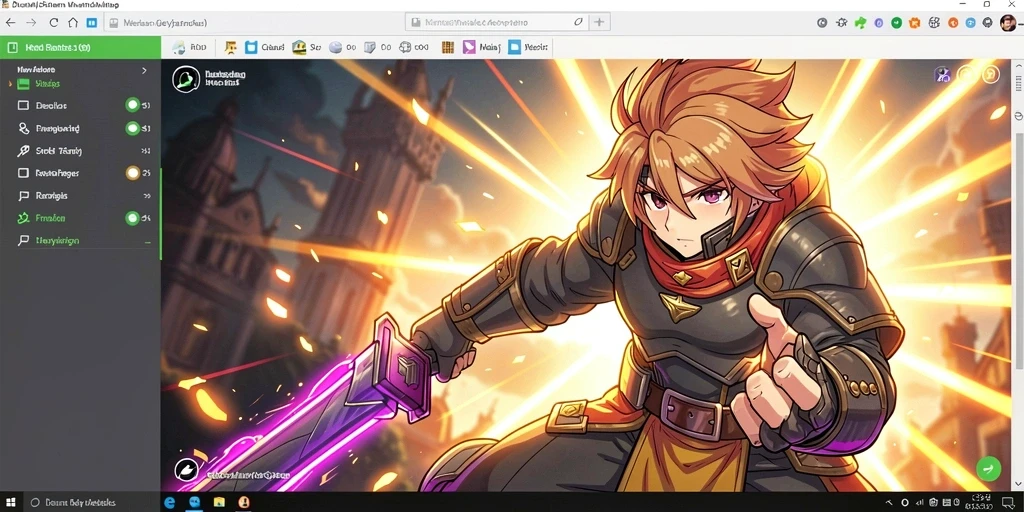Click the pale circle icon beside purple icon
The height and width of the screenshot is (512, 1024).
click(967, 74)
